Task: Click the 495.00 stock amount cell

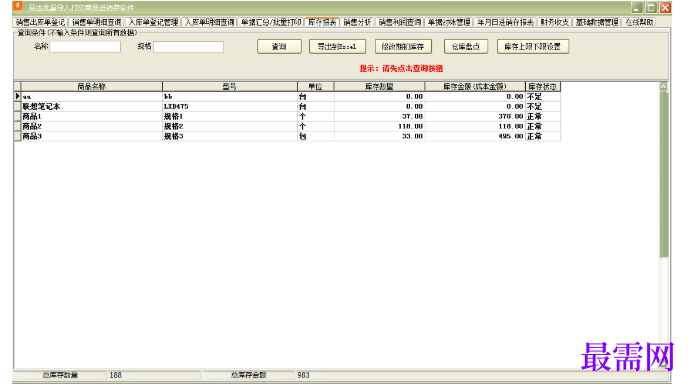Action: (475, 137)
